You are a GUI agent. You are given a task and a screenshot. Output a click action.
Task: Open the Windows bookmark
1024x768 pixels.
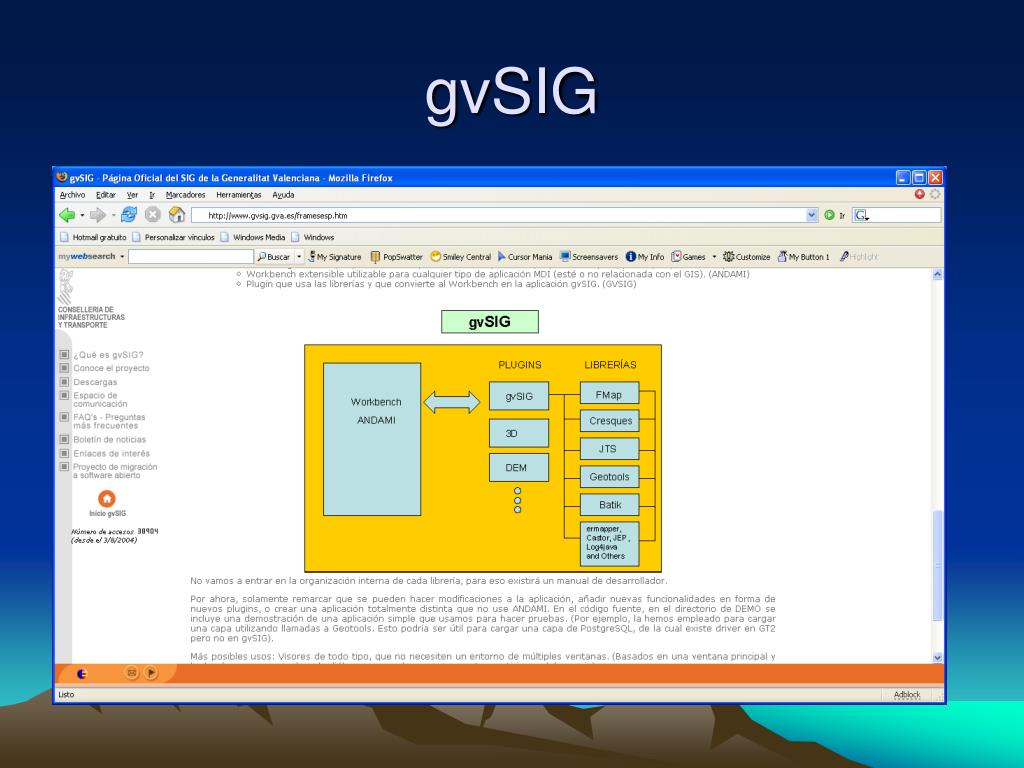[313, 237]
